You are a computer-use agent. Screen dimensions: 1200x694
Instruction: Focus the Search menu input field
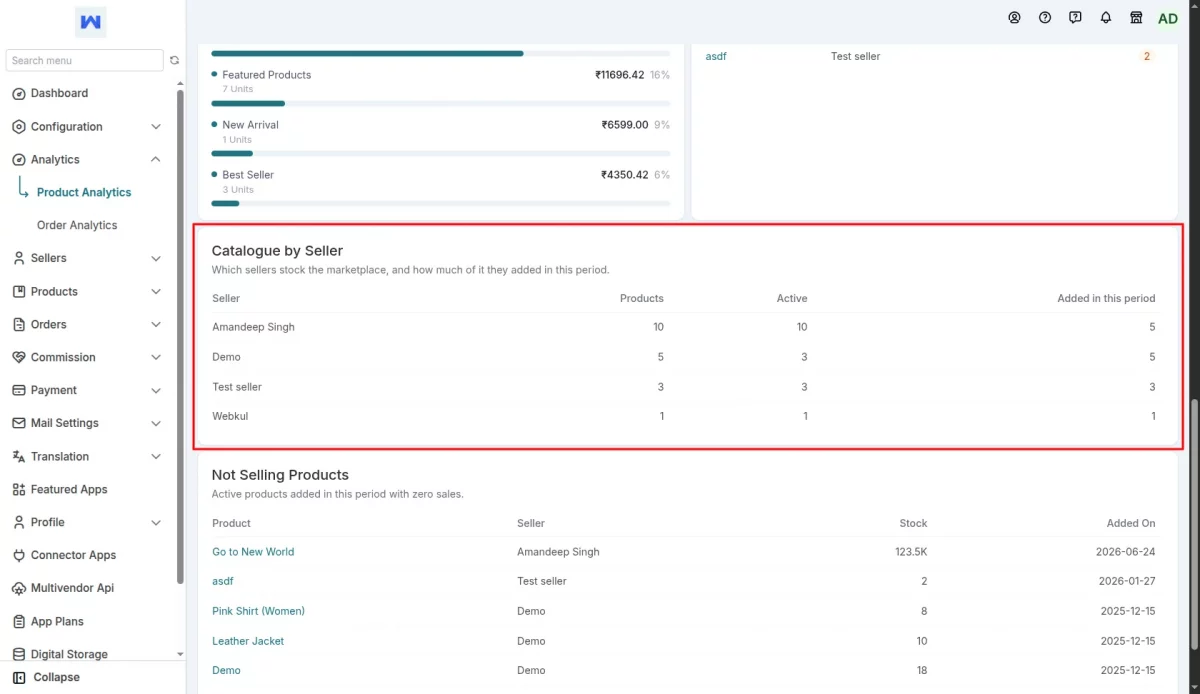[x=85, y=61]
